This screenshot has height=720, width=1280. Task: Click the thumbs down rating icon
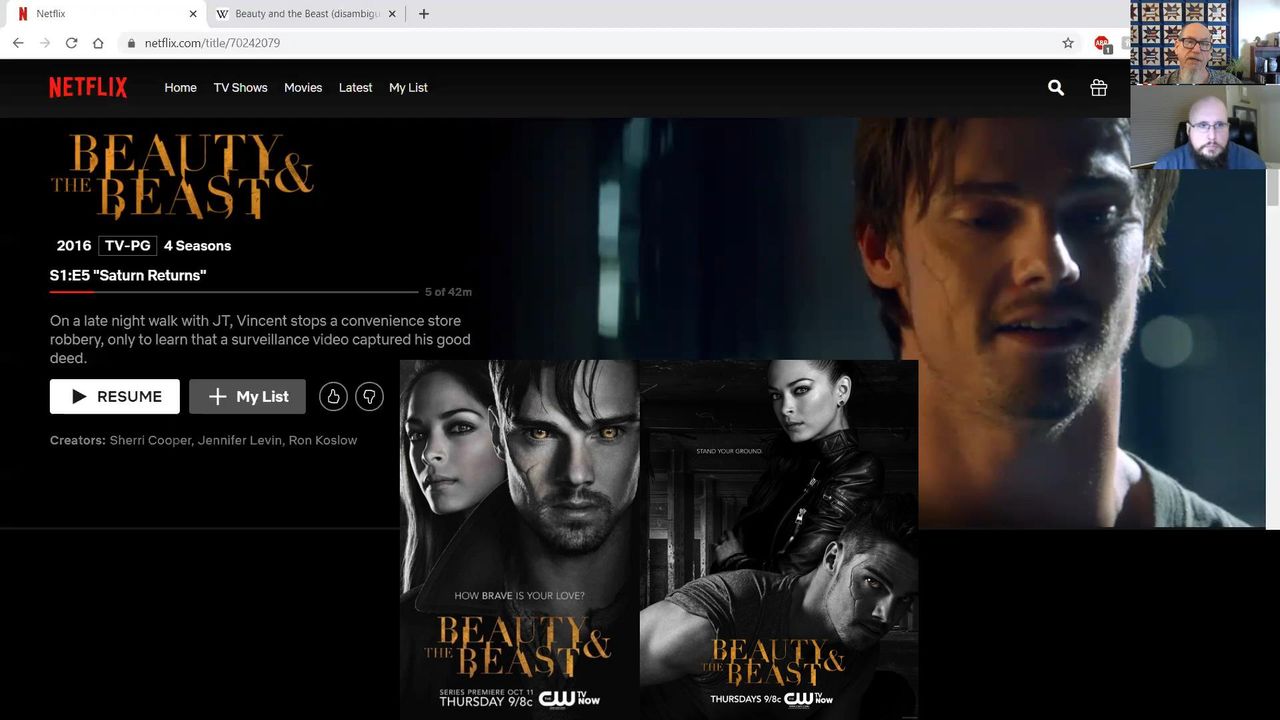tap(369, 397)
